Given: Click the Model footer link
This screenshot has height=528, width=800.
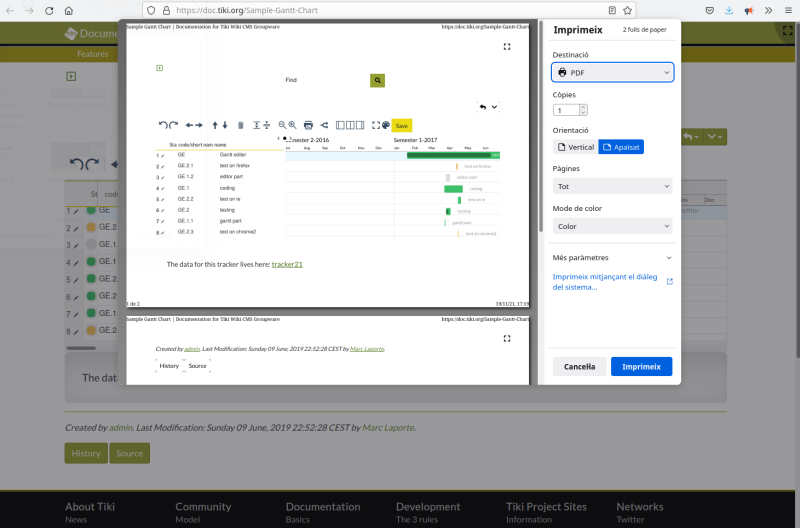Looking at the screenshot, I should (x=187, y=519).
